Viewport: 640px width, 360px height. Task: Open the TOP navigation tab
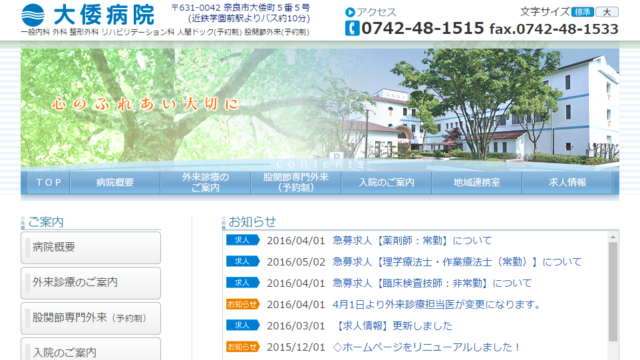click(x=49, y=182)
